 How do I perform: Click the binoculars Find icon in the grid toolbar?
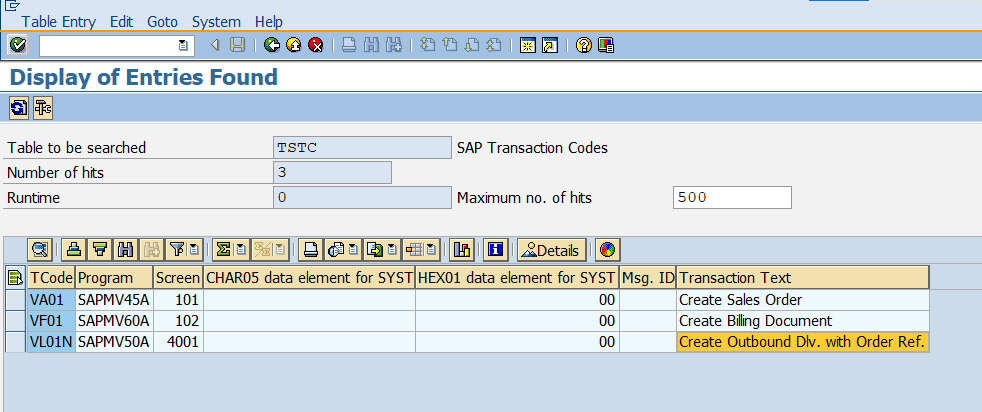pos(125,250)
